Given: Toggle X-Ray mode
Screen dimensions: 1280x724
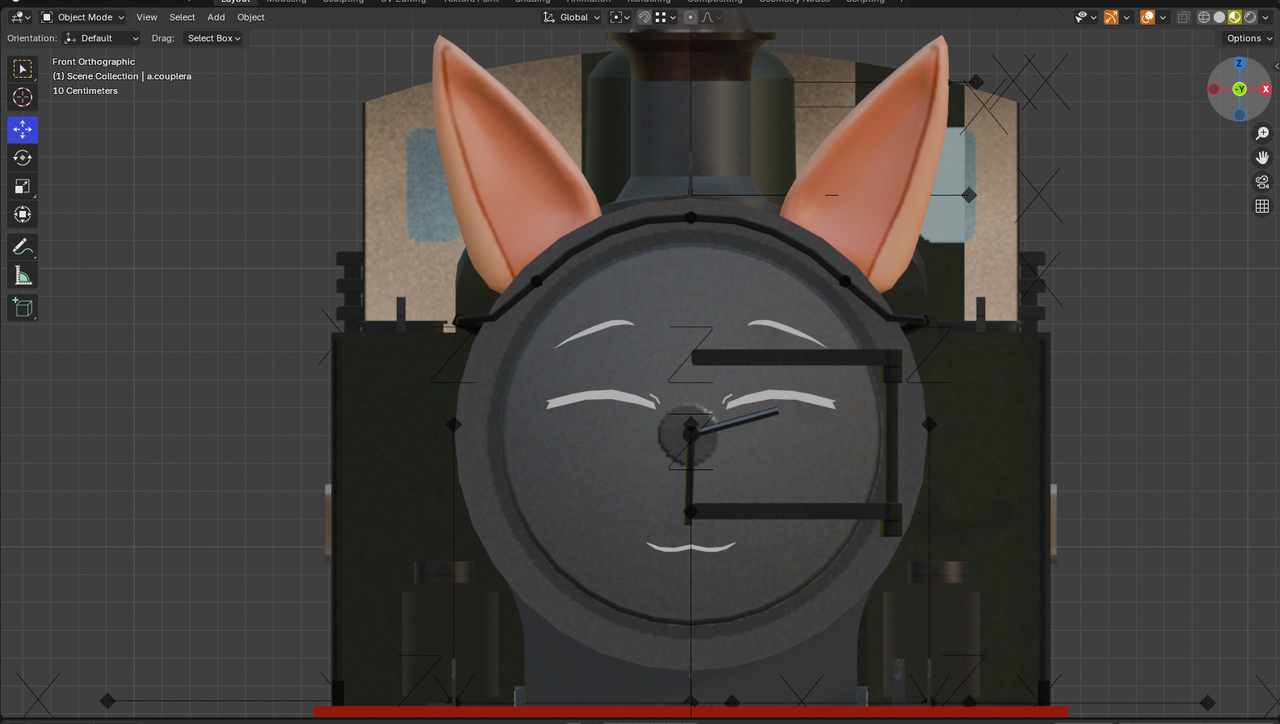Looking at the screenshot, I should (1184, 17).
